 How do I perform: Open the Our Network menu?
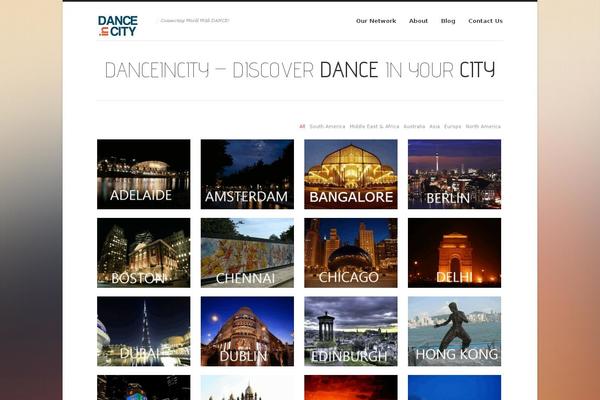[376, 21]
